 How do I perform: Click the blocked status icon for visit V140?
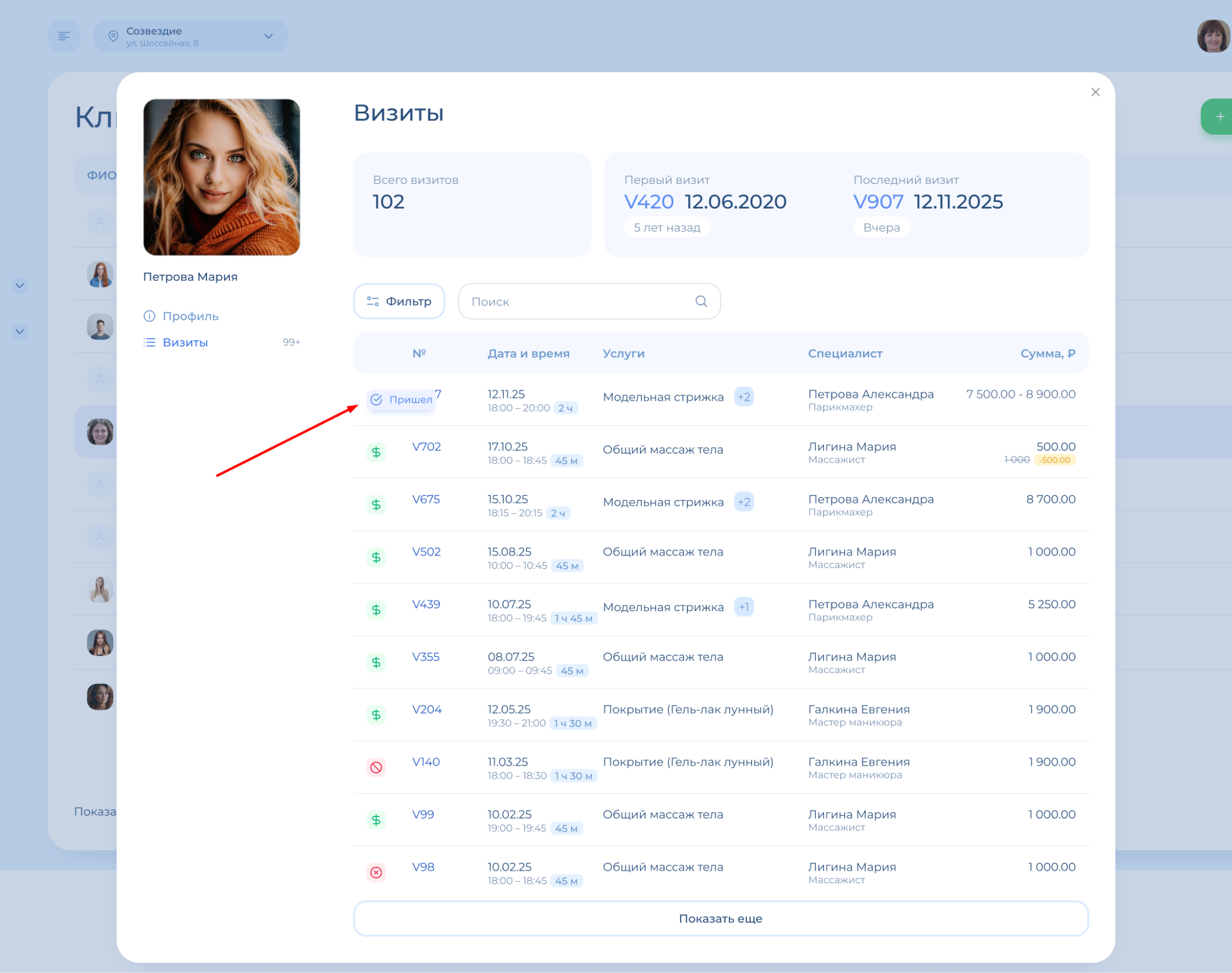click(x=375, y=767)
